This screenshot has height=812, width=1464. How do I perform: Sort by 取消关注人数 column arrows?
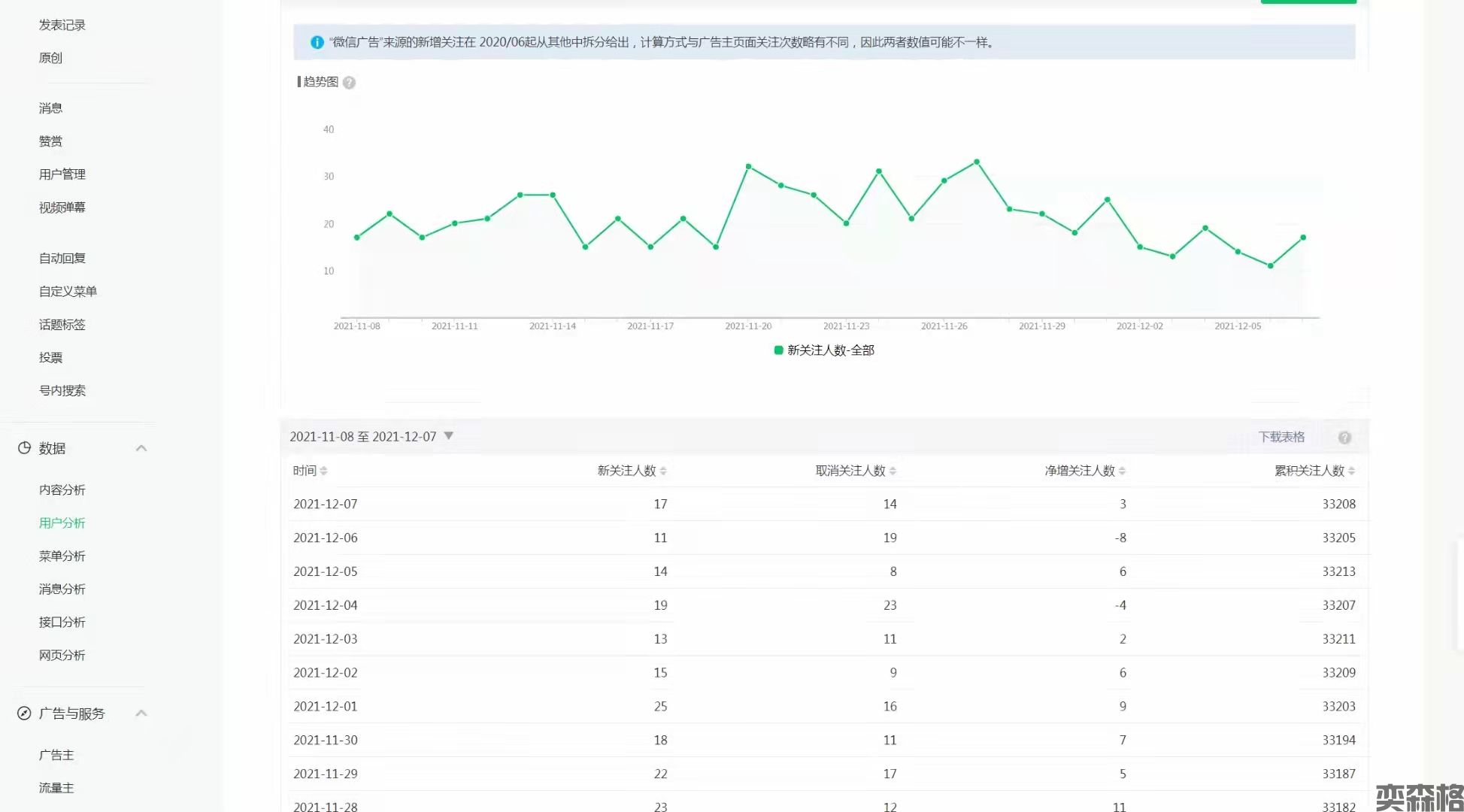tap(893, 471)
